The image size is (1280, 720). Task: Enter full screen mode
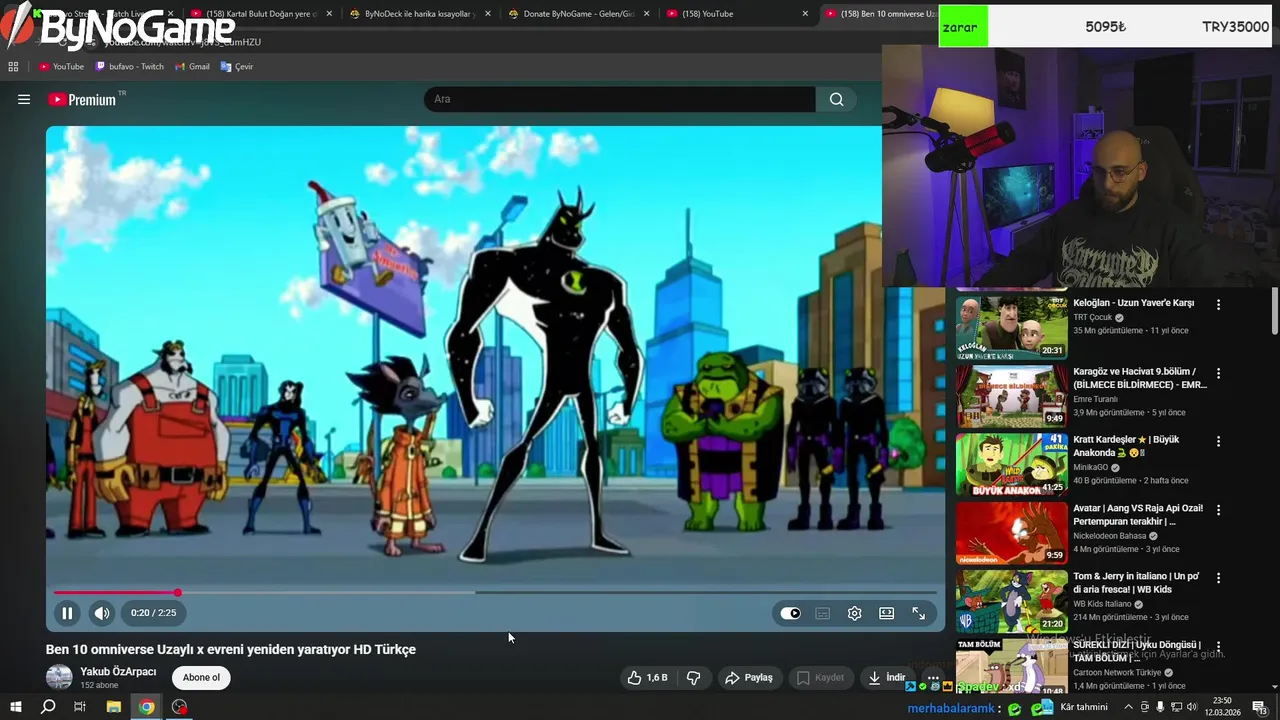tap(919, 613)
